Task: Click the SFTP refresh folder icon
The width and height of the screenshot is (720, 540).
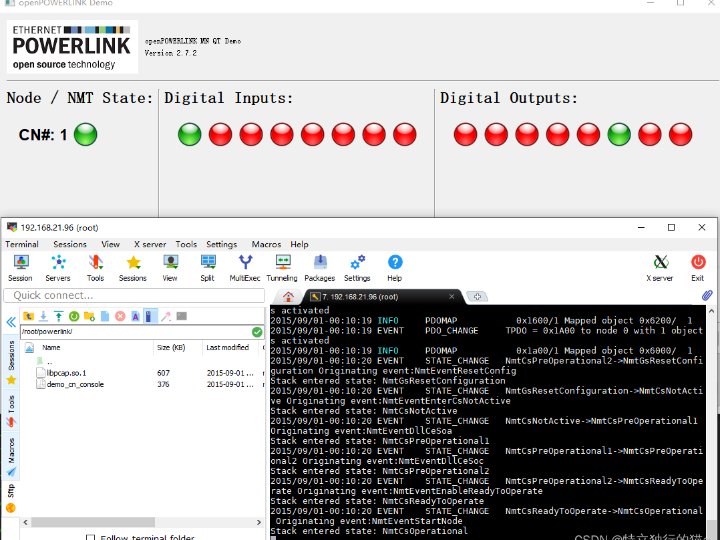Action: [x=74, y=316]
